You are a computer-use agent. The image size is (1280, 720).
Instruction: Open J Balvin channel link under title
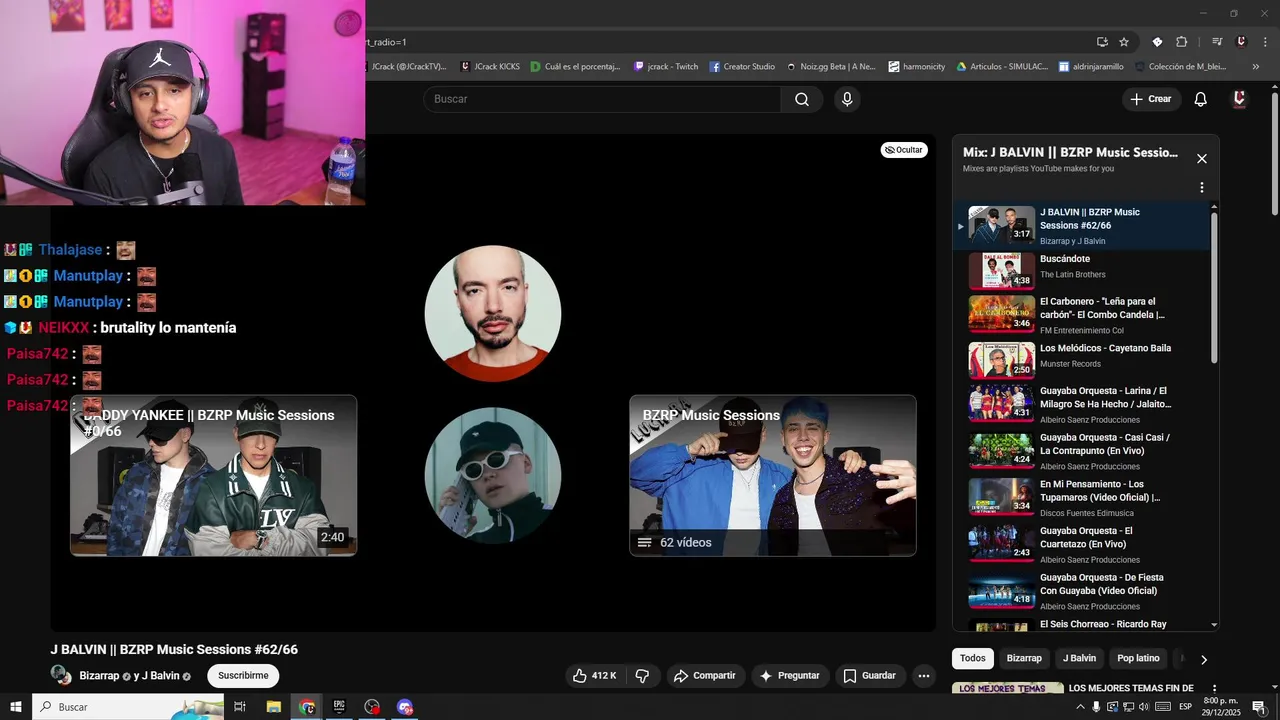click(160, 676)
